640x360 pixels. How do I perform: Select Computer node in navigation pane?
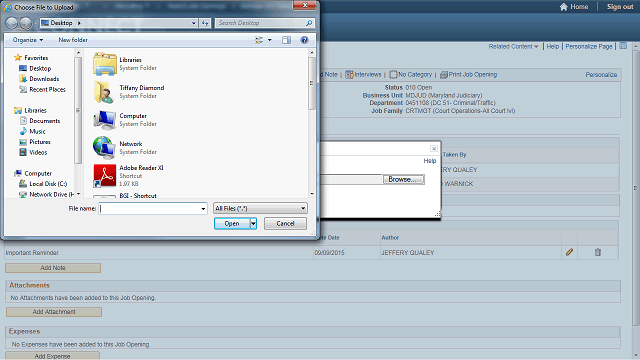click(38, 173)
